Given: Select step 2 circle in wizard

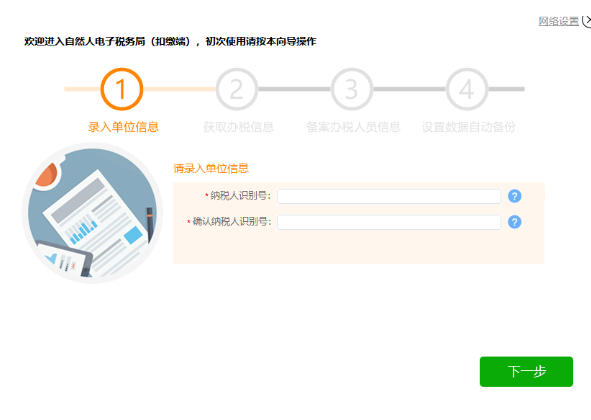Looking at the screenshot, I should [x=237, y=89].
